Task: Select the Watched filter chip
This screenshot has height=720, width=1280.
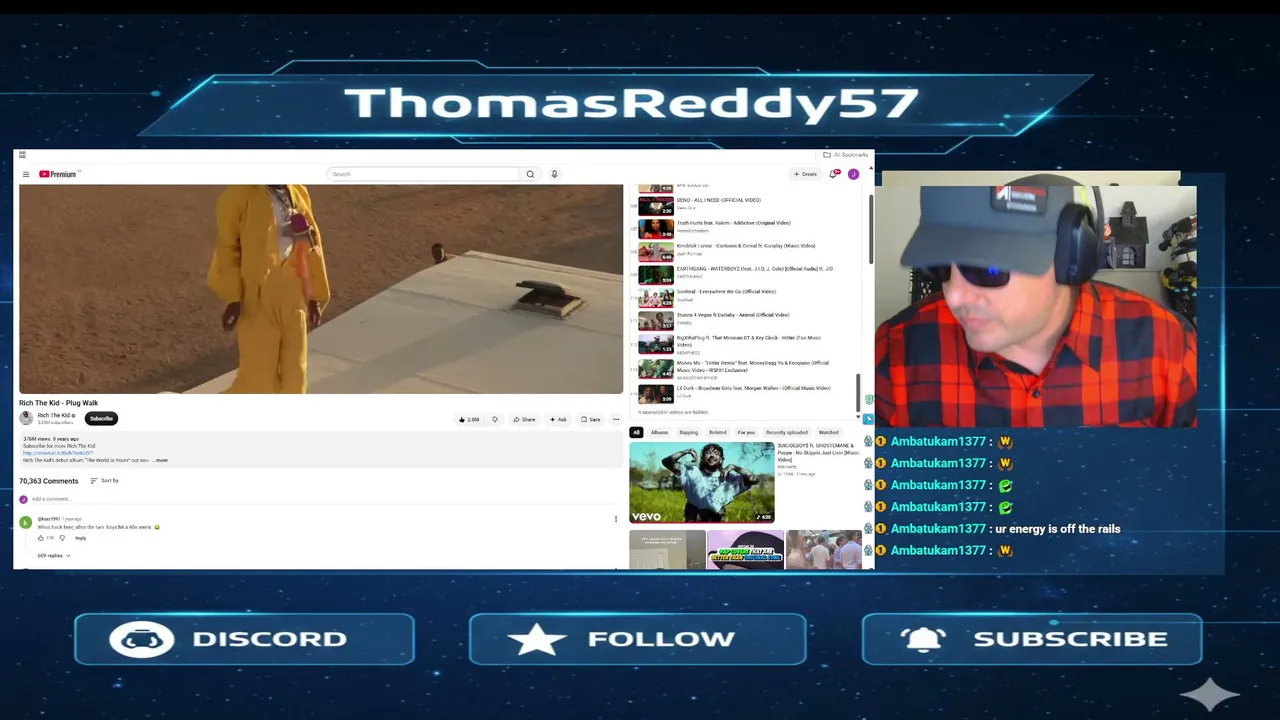Action: pyautogui.click(x=829, y=433)
